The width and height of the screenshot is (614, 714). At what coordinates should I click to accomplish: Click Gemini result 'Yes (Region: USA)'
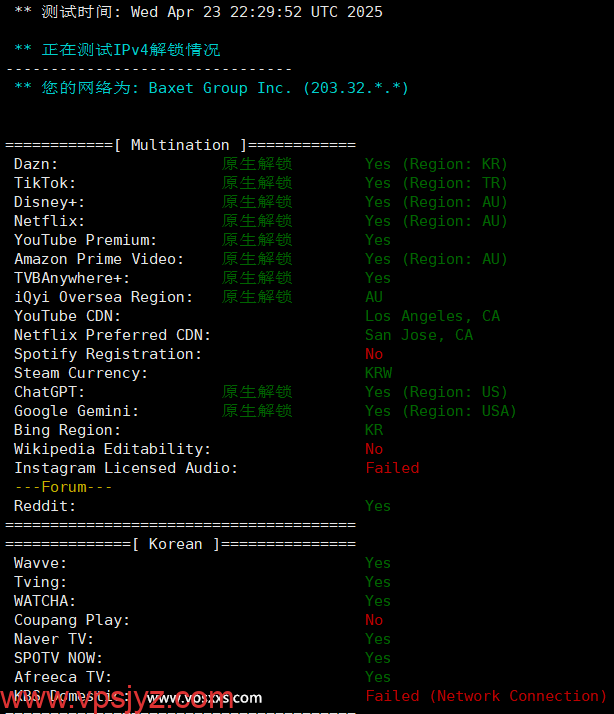click(x=440, y=411)
